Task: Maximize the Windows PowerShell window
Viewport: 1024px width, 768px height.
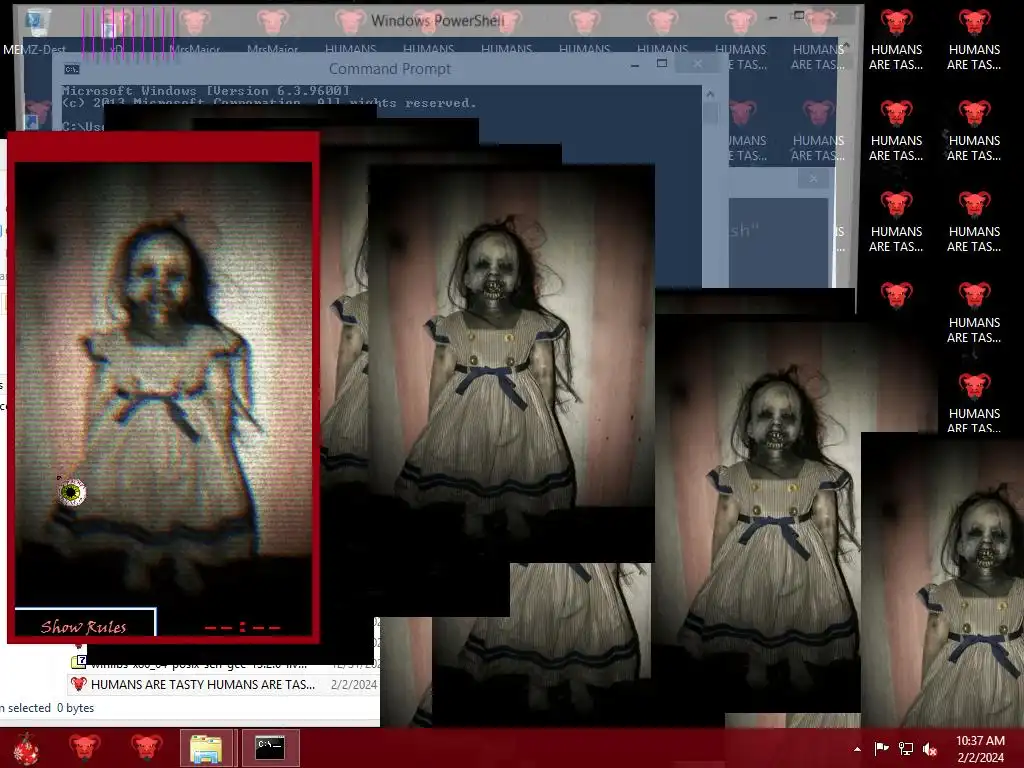Action: tap(799, 16)
